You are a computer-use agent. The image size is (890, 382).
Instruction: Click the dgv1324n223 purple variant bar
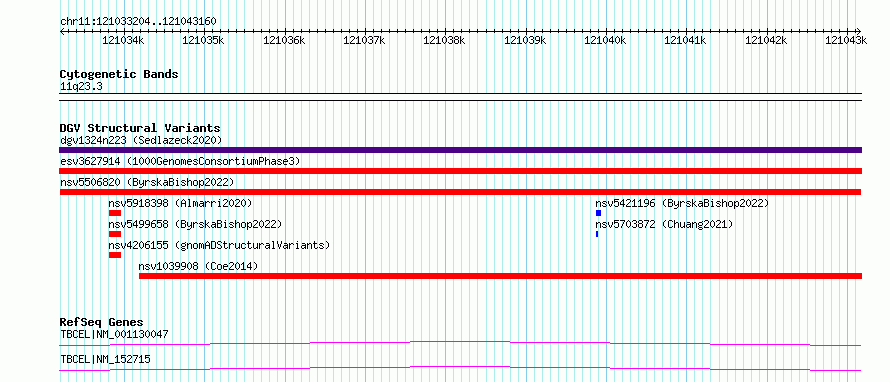tap(460, 150)
